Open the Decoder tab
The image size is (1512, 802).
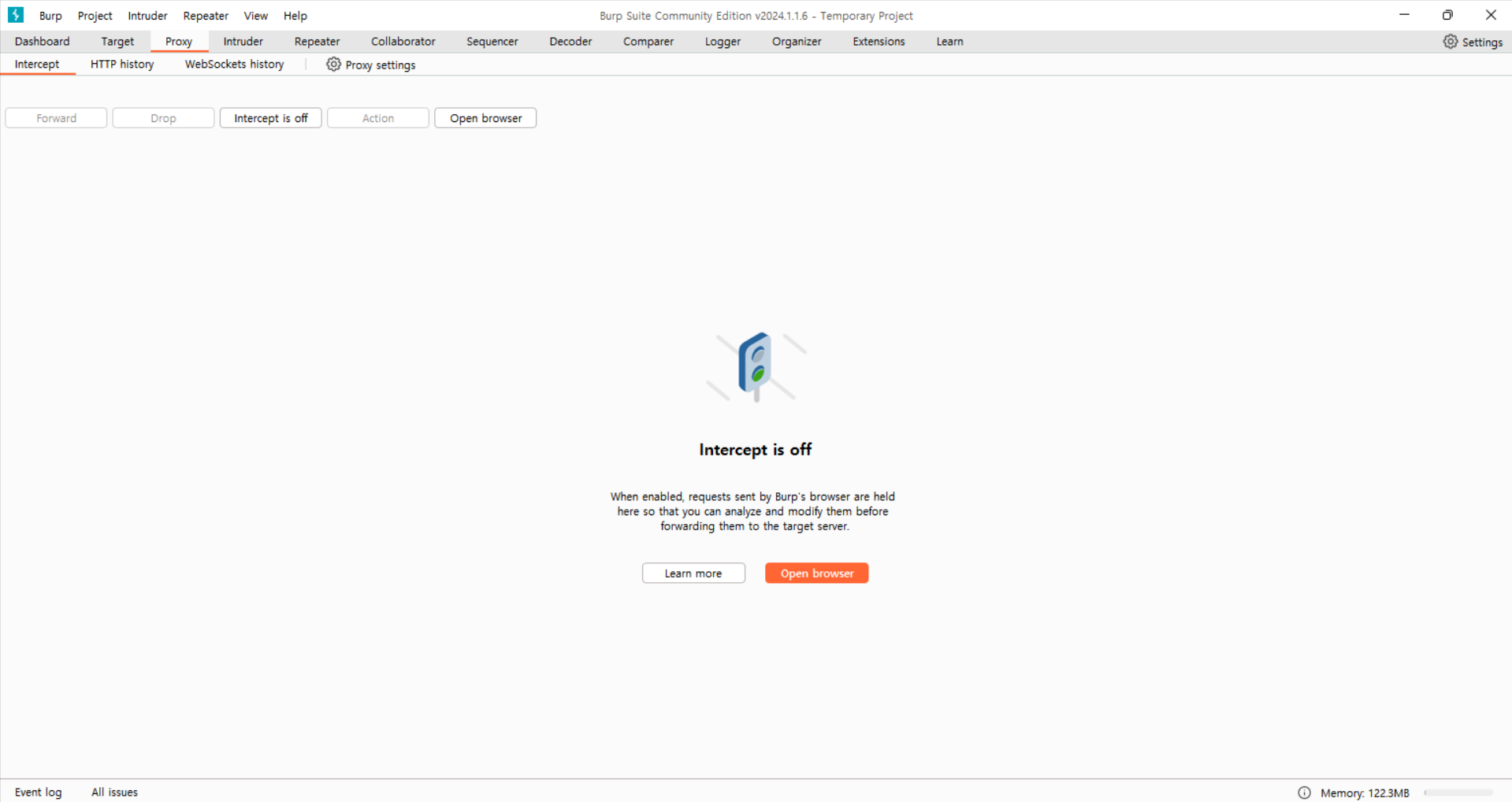570,42
